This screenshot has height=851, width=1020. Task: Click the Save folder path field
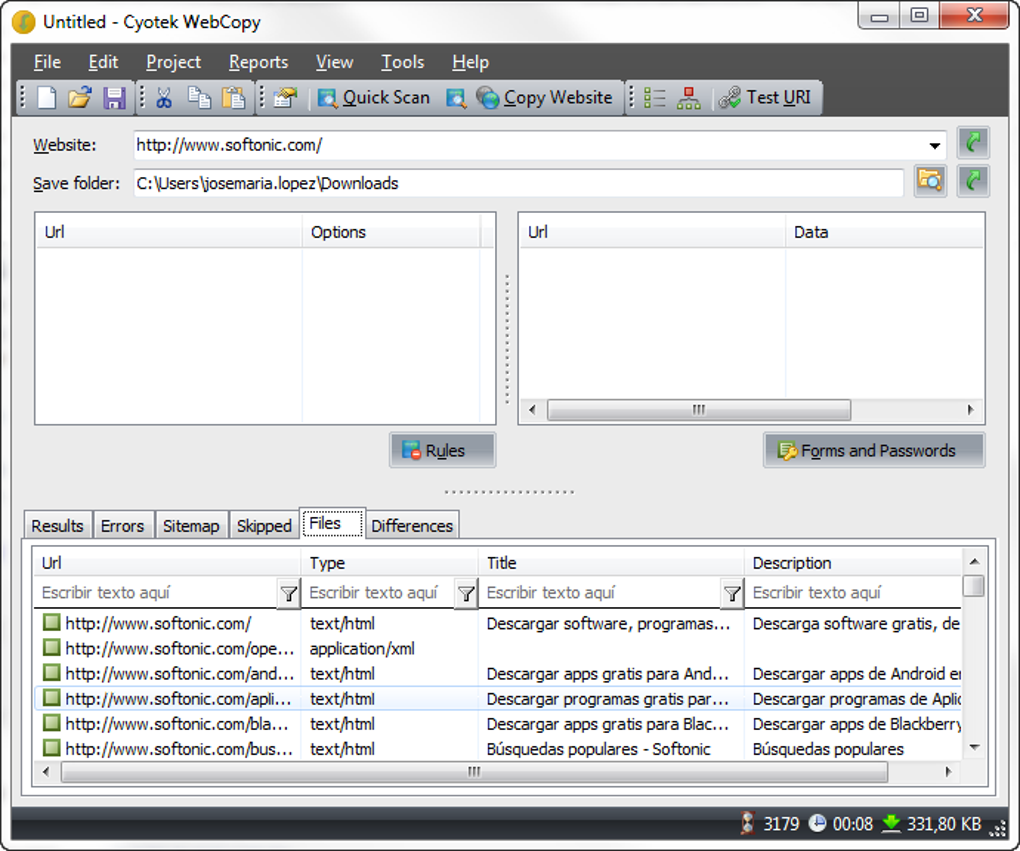coord(518,183)
